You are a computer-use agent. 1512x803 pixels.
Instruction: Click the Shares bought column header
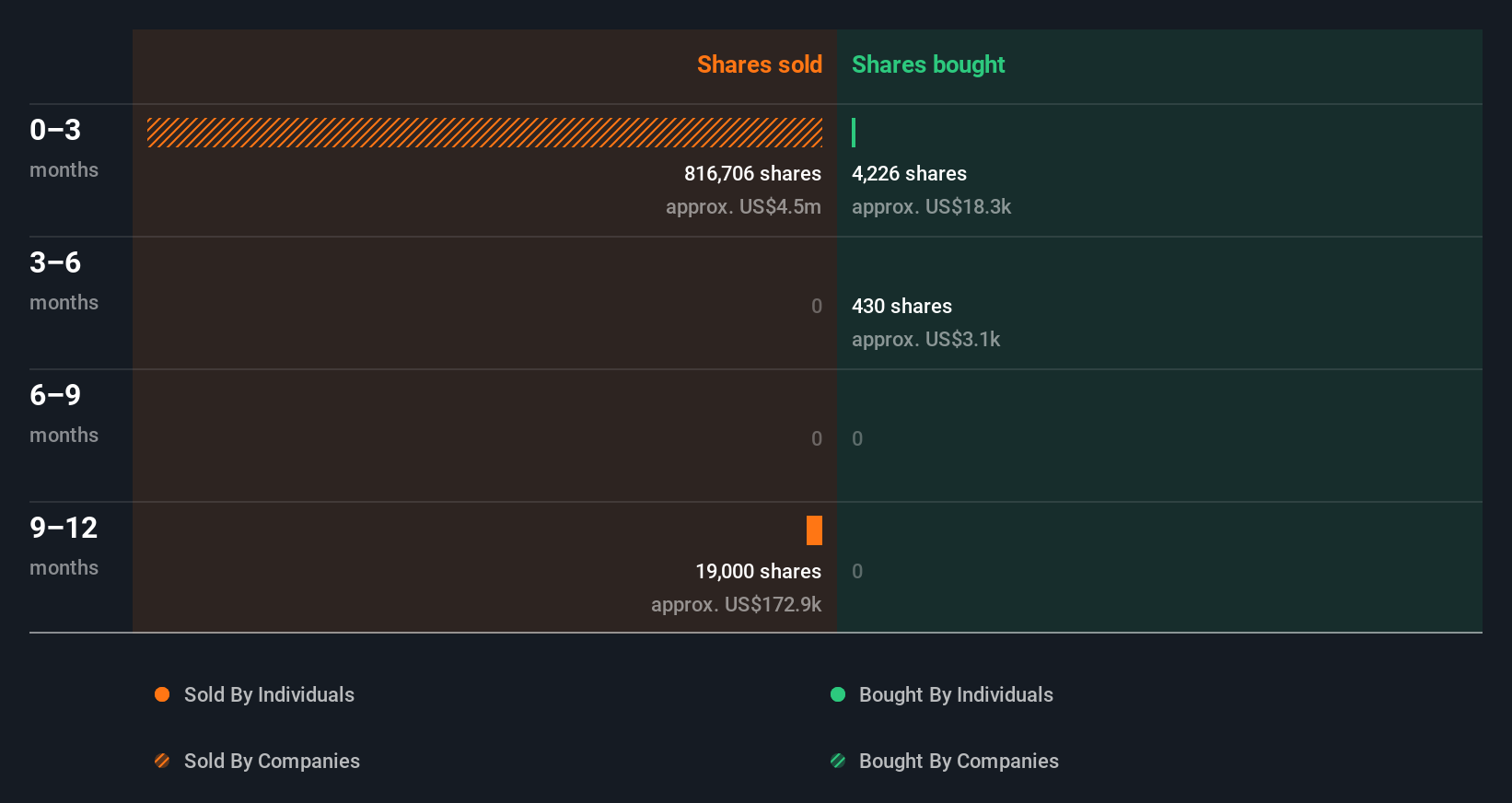(x=928, y=64)
